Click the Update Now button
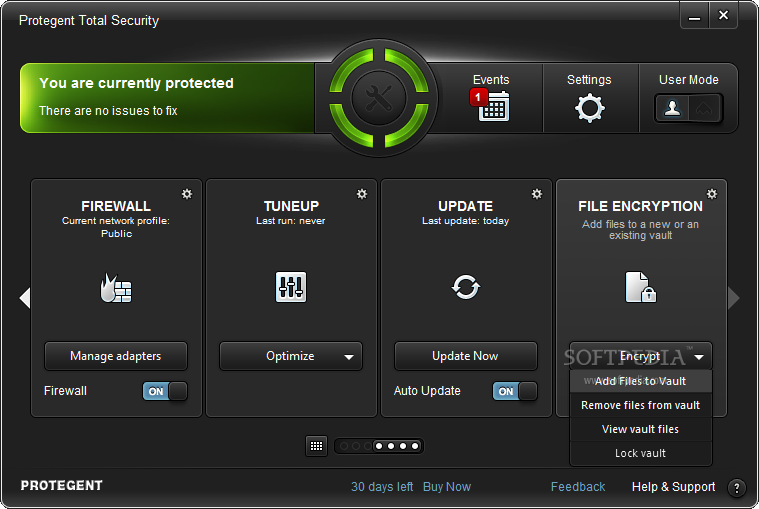759x509 pixels. [466, 356]
